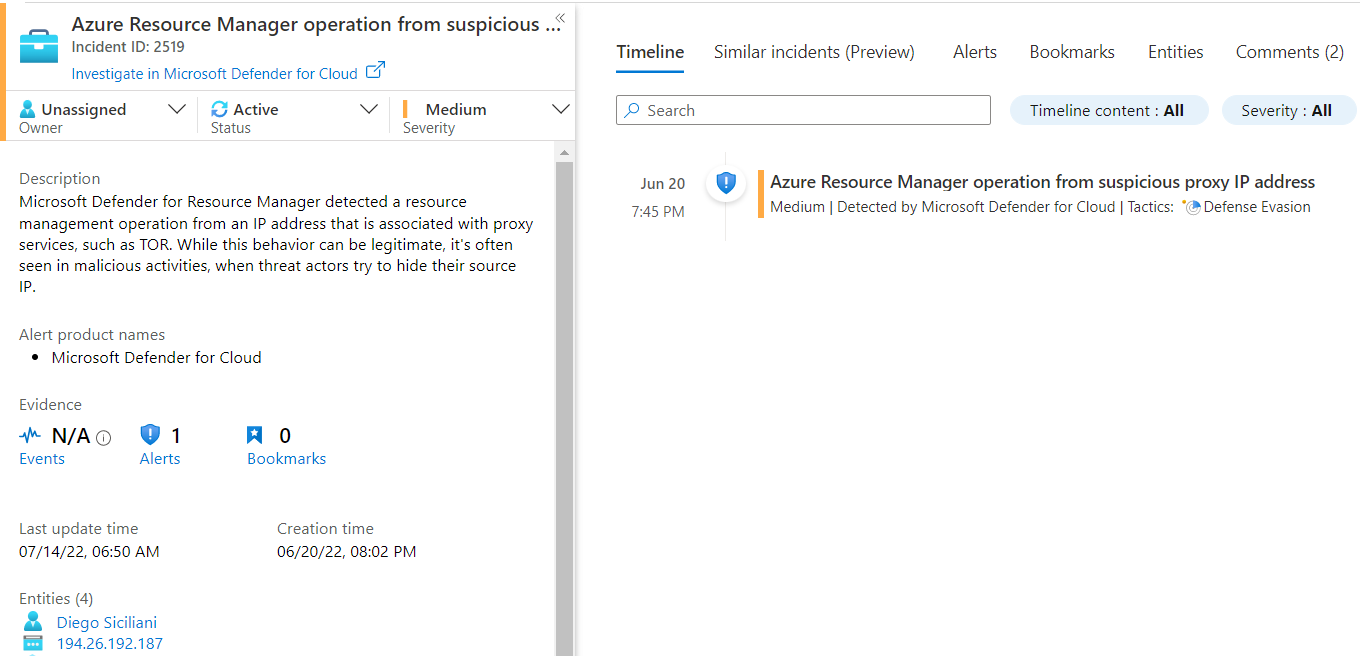The height and width of the screenshot is (656, 1360).
Task: Click the Active status refresh icon
Action: click(220, 109)
